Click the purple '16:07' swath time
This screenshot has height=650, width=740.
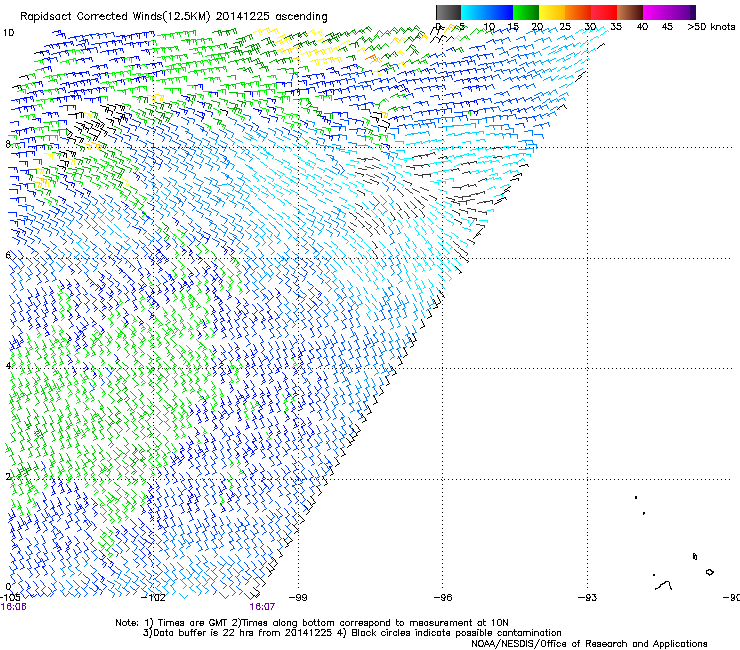pos(262,607)
